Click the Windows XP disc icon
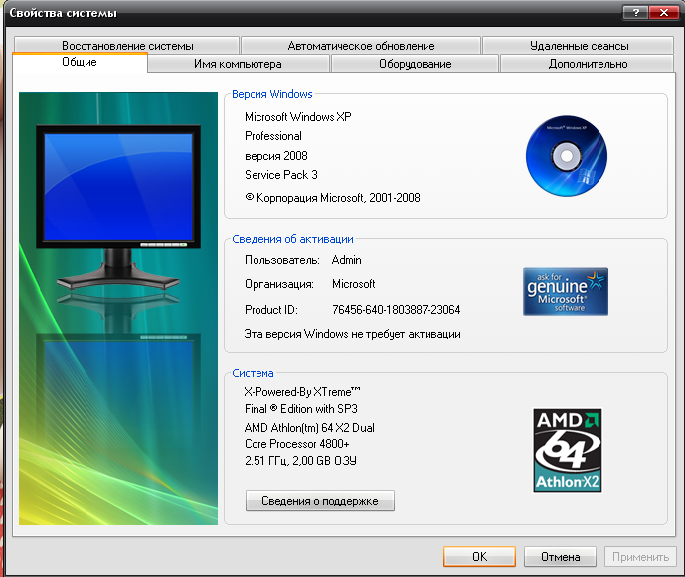Screen dimensions: 685x577 [x=566, y=156]
